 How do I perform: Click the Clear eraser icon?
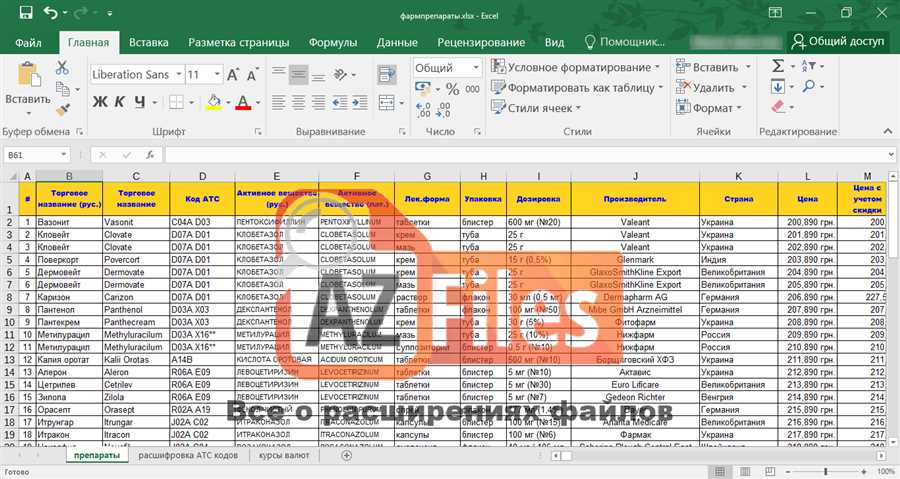pos(778,107)
